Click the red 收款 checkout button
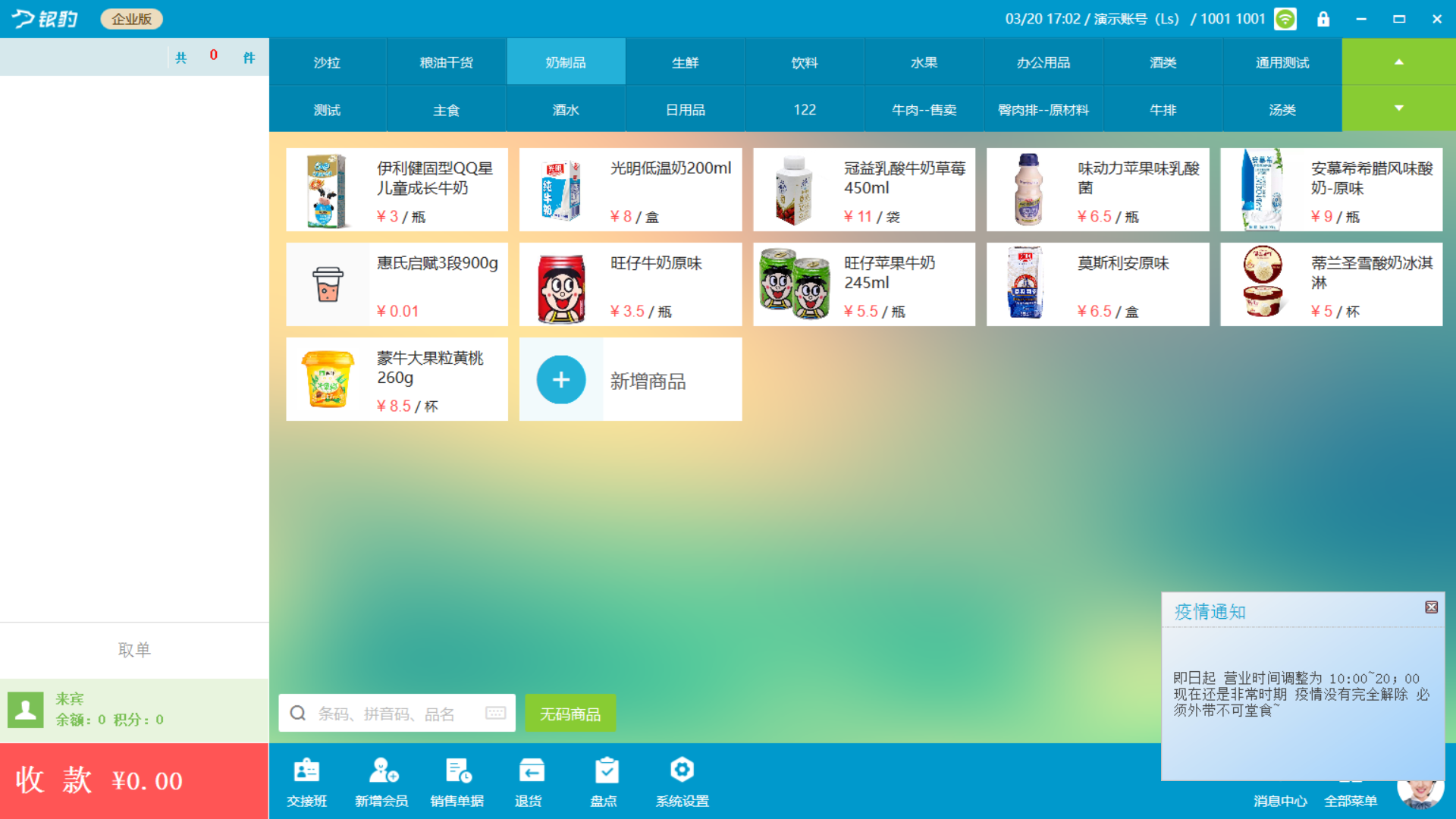Screen dimensions: 1456x819 [134, 780]
